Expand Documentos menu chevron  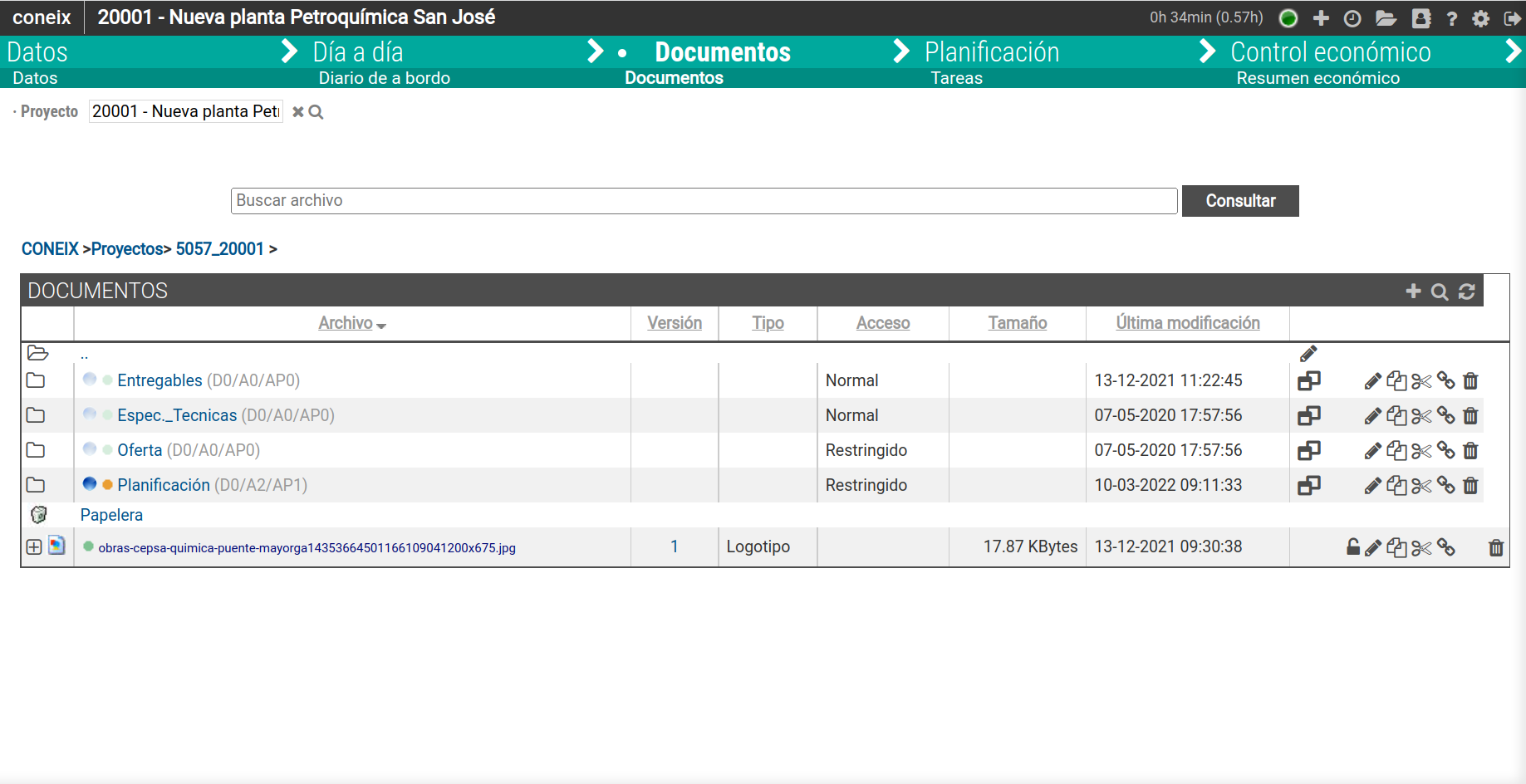[x=900, y=51]
